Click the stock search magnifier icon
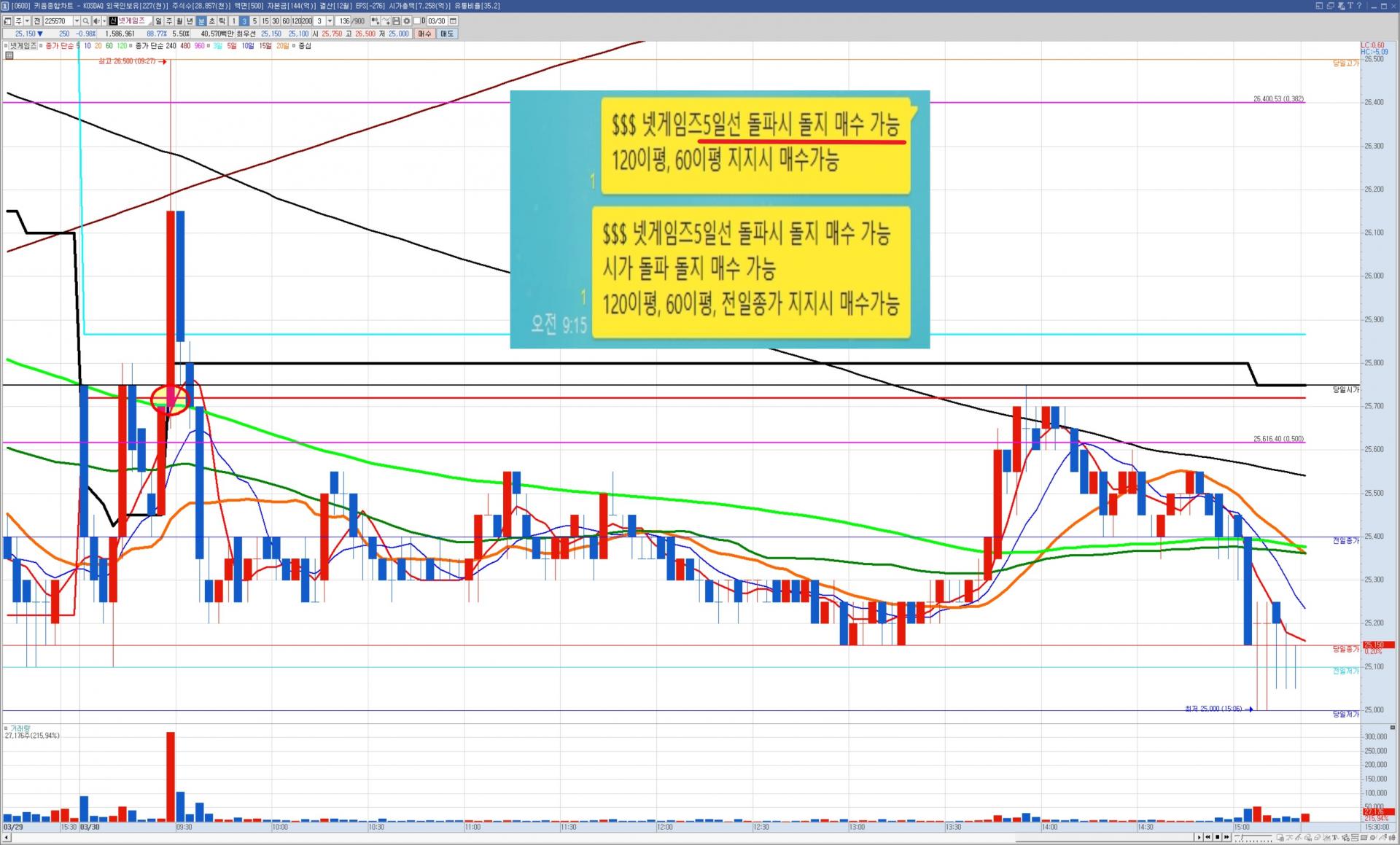1400x845 pixels. pos(85,21)
